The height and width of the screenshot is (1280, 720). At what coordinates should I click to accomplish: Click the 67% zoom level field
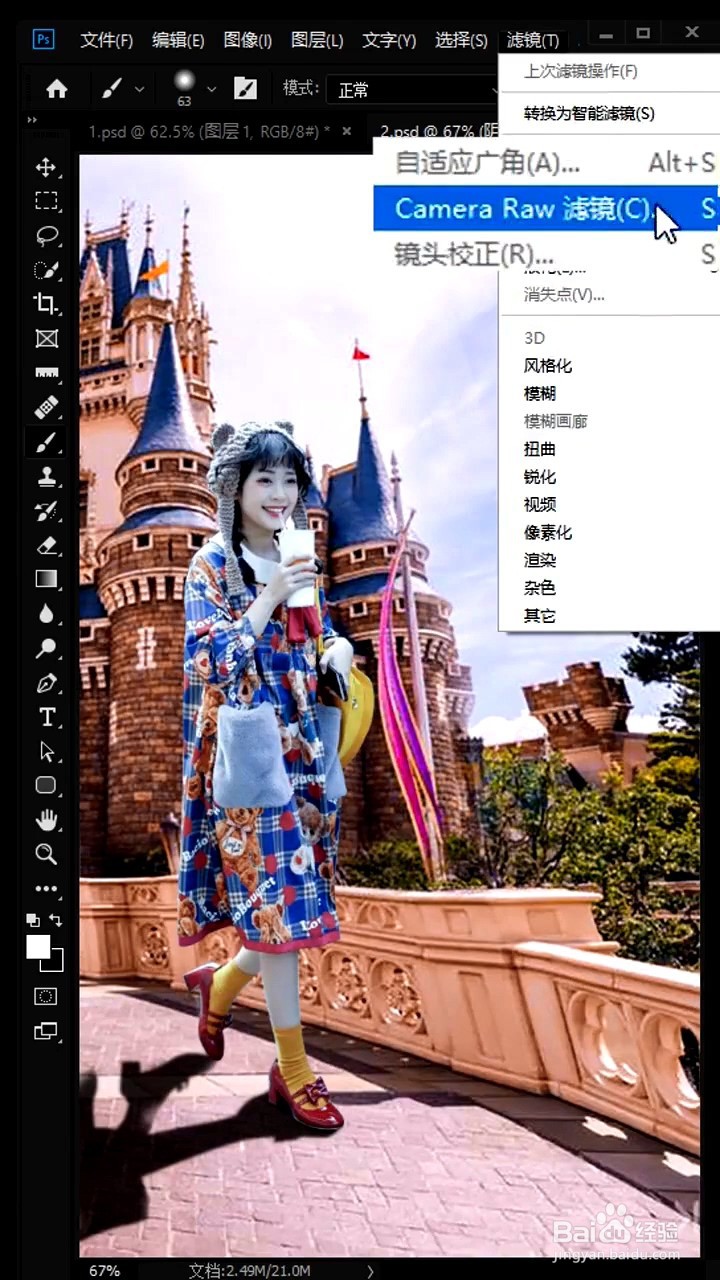(x=104, y=1271)
